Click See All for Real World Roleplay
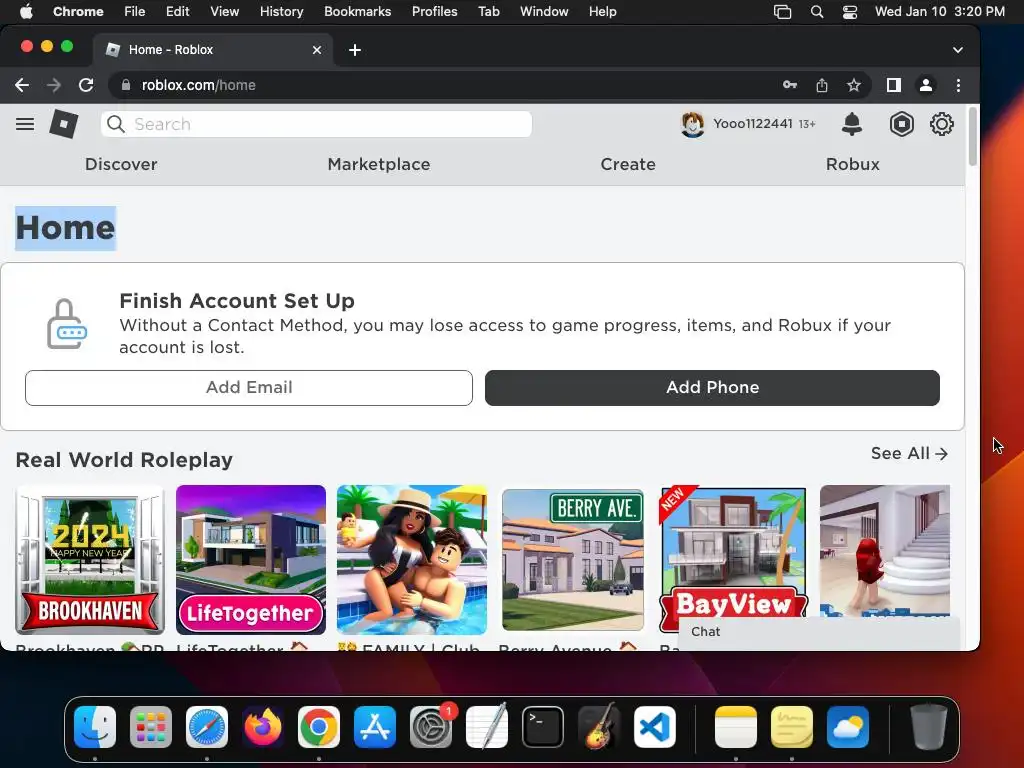 click(x=909, y=453)
